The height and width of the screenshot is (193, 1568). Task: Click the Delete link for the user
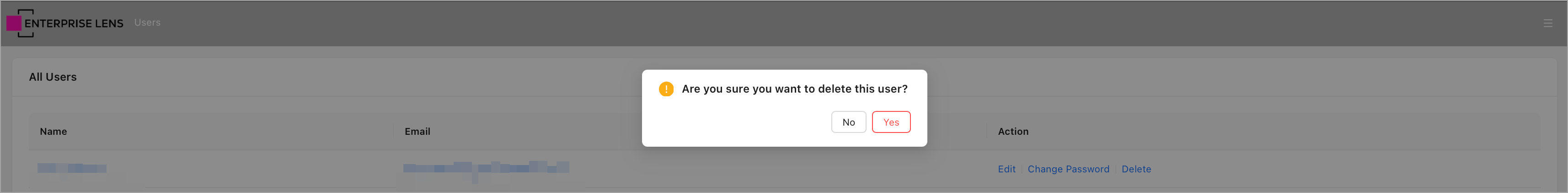pyautogui.click(x=1136, y=169)
